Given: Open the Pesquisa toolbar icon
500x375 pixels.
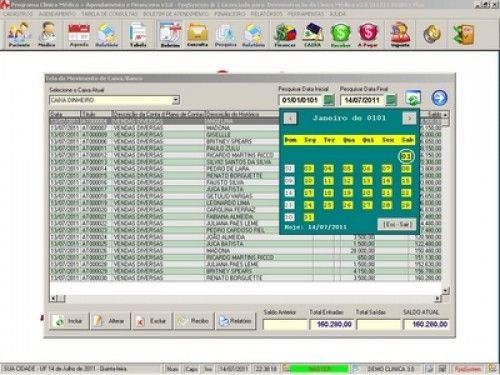Looking at the screenshot, I should [x=225, y=35].
